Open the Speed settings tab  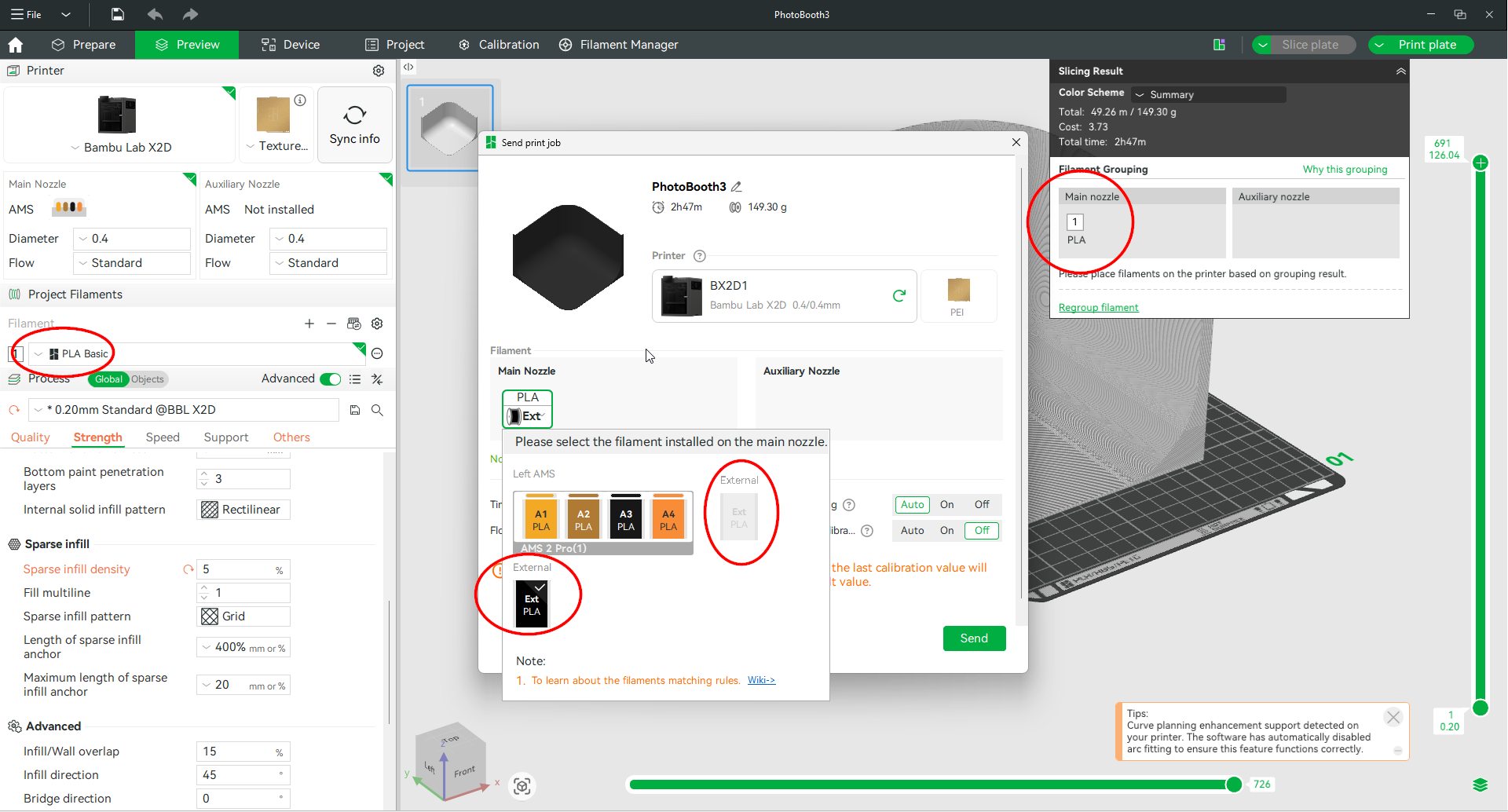point(163,437)
